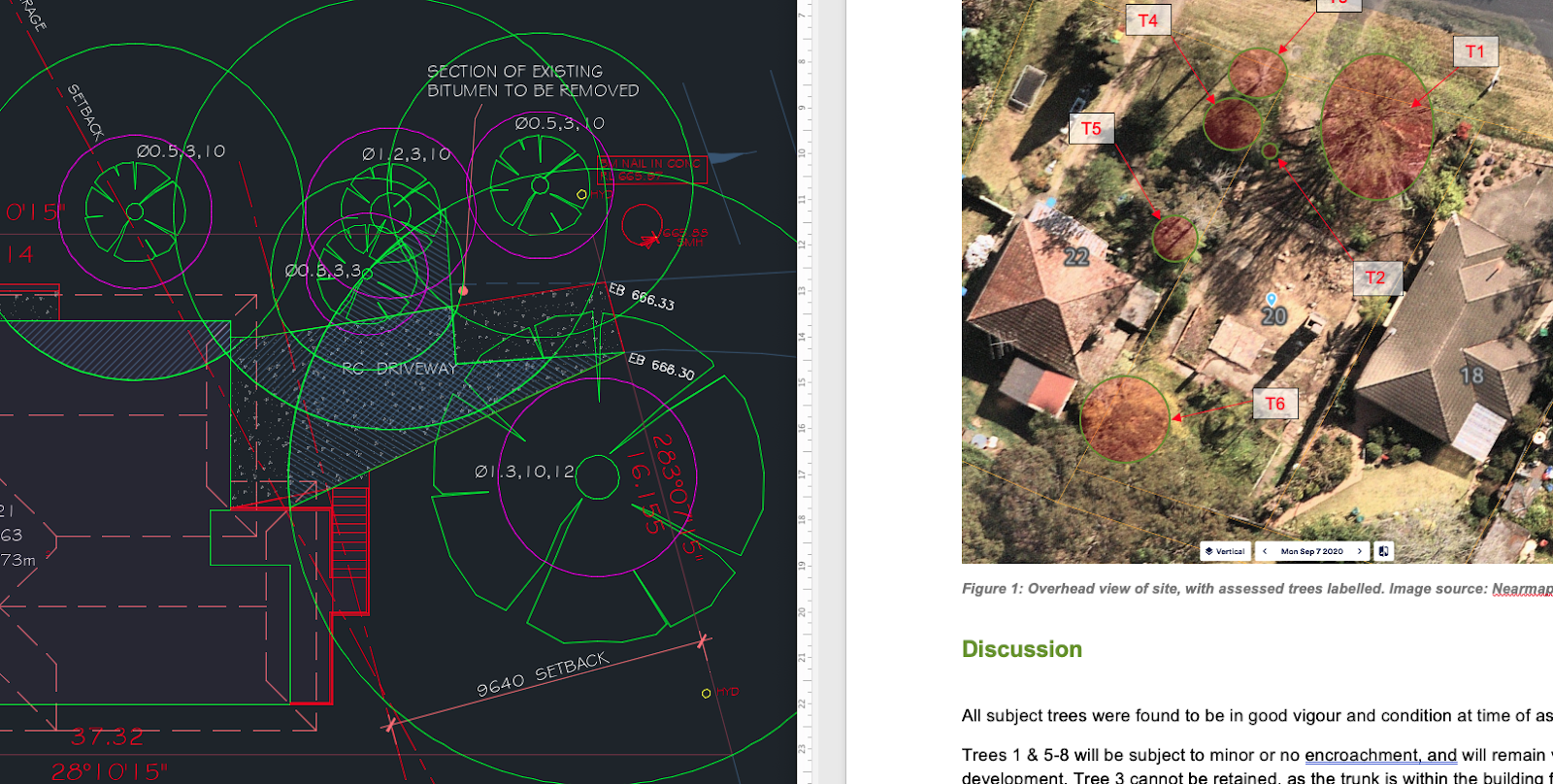This screenshot has height=784, width=1553.
Task: Select the 'EB 666.33' level annotation
Action: coord(642,297)
